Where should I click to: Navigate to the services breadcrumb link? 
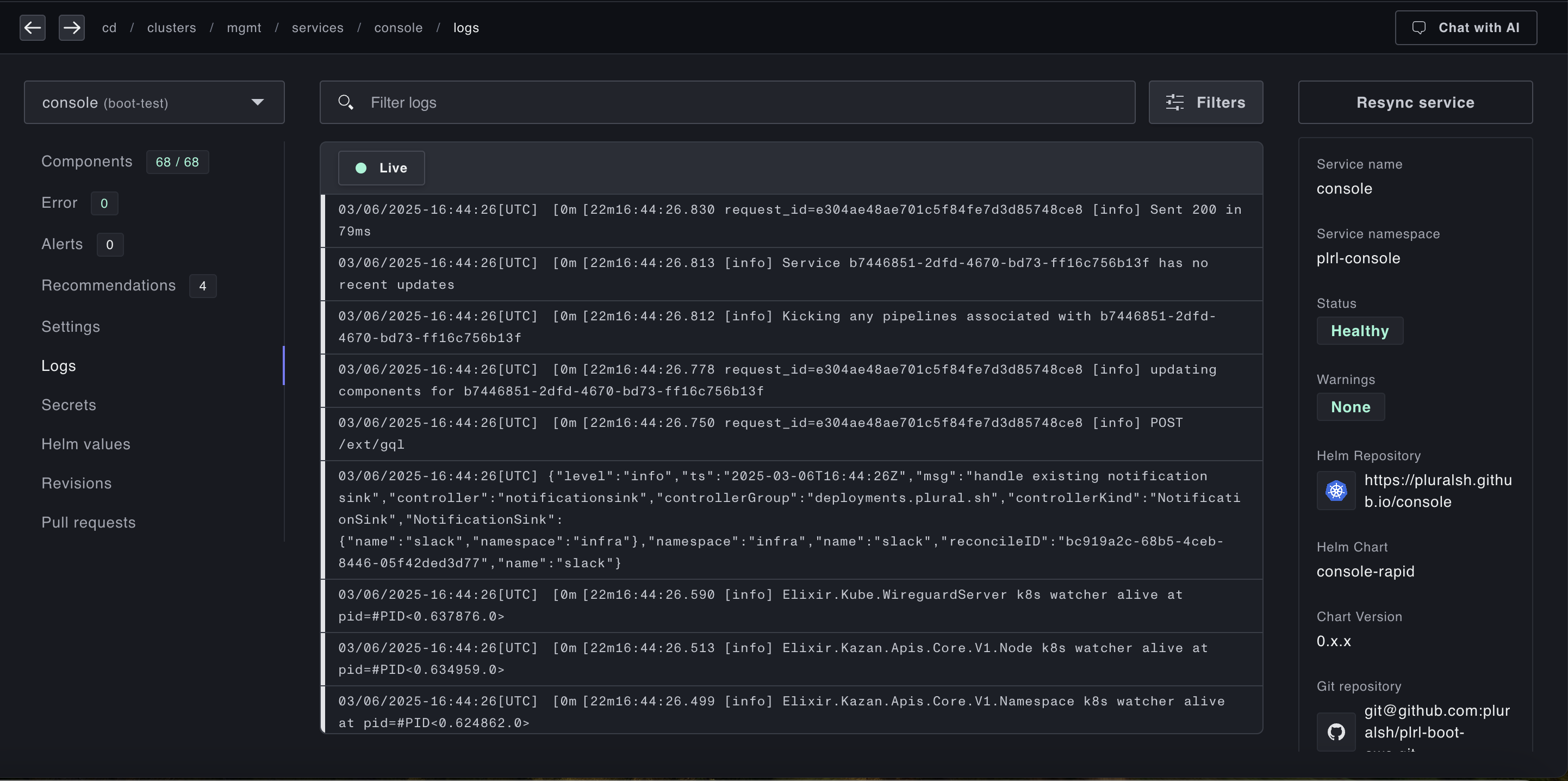(x=317, y=27)
